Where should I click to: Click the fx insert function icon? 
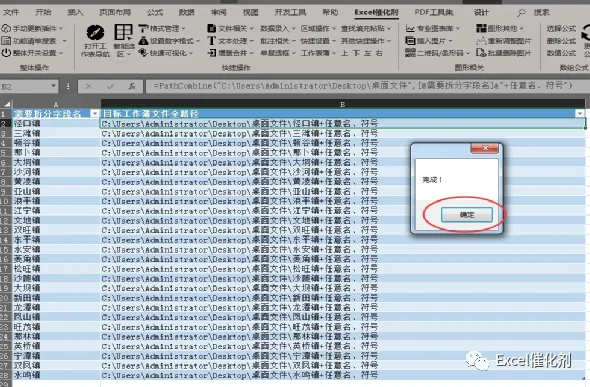(132, 87)
